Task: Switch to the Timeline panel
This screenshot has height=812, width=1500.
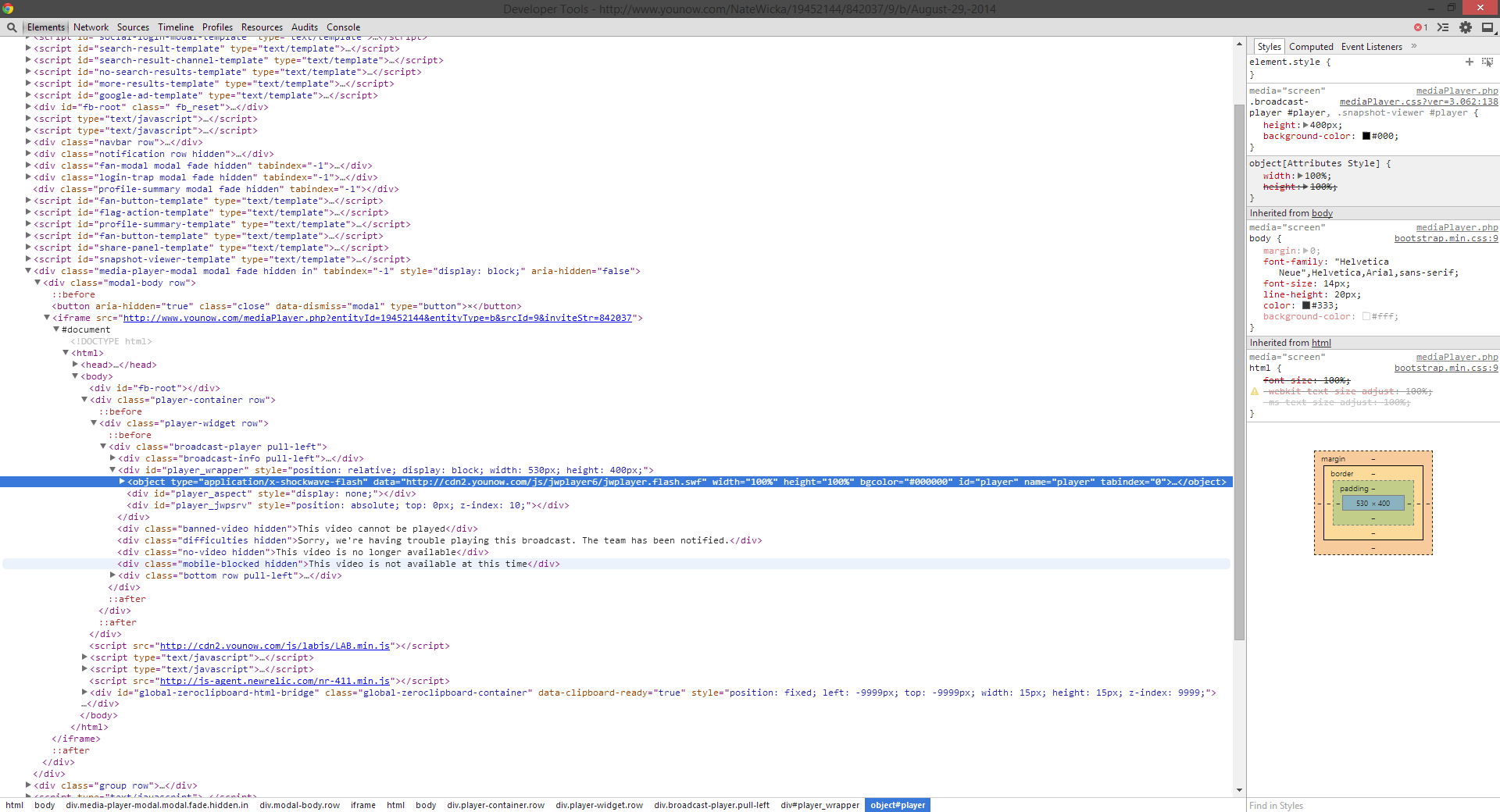Action: pos(176,27)
